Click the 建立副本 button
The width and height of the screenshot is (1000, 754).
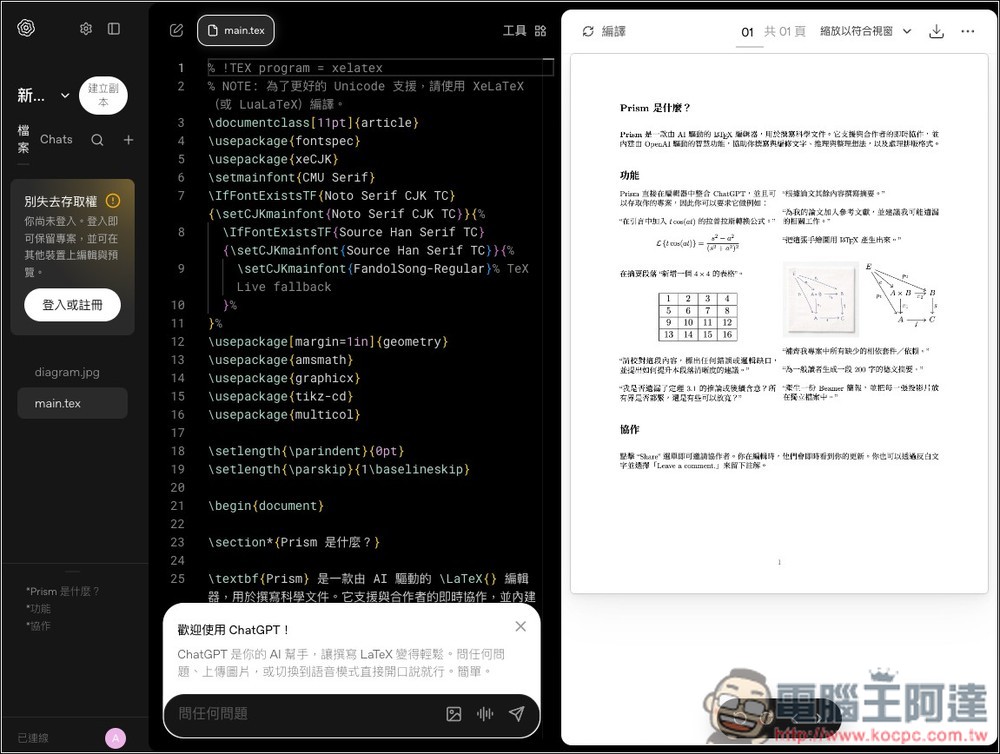tap(103, 95)
